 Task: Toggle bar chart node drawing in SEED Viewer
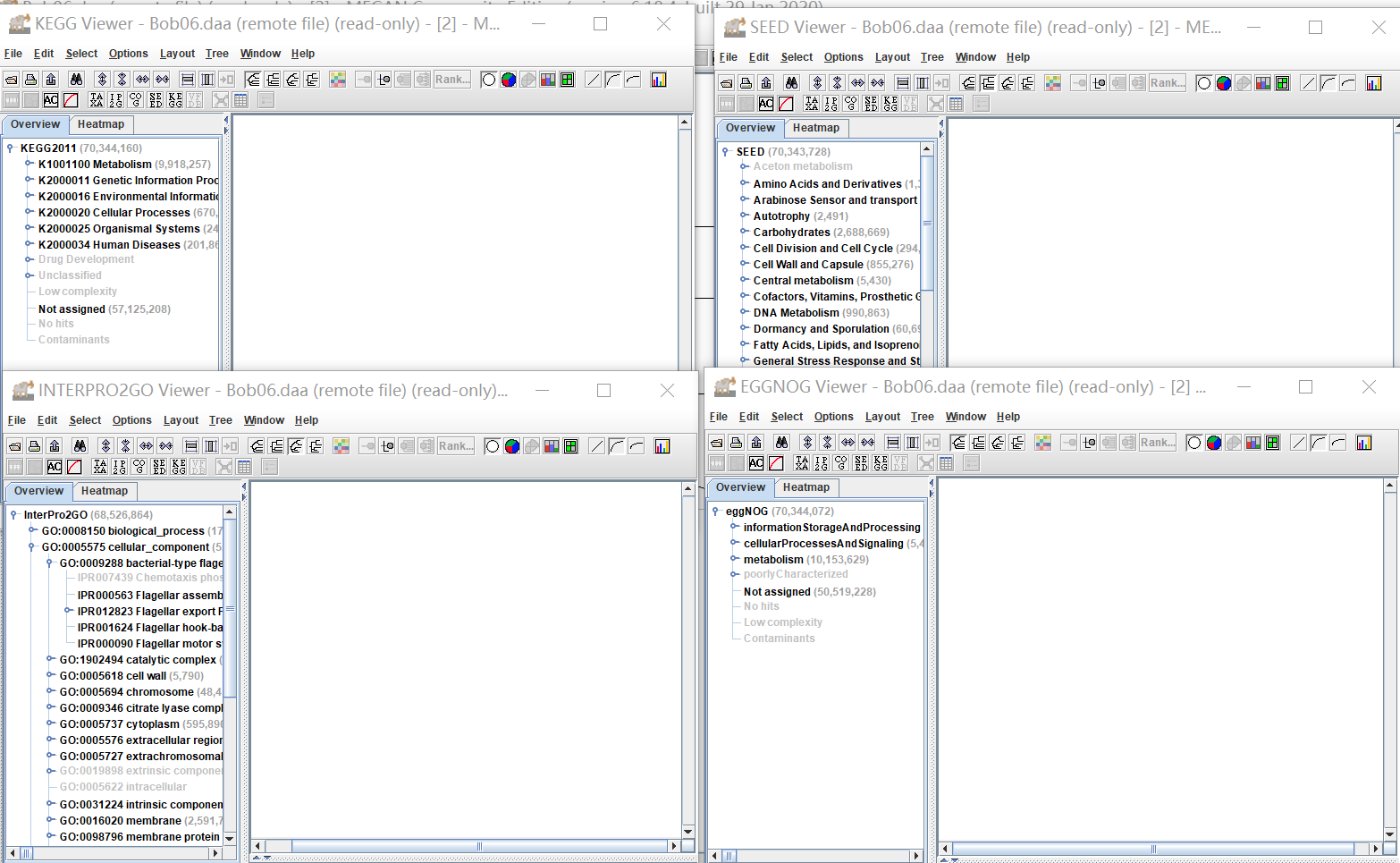[1263, 83]
